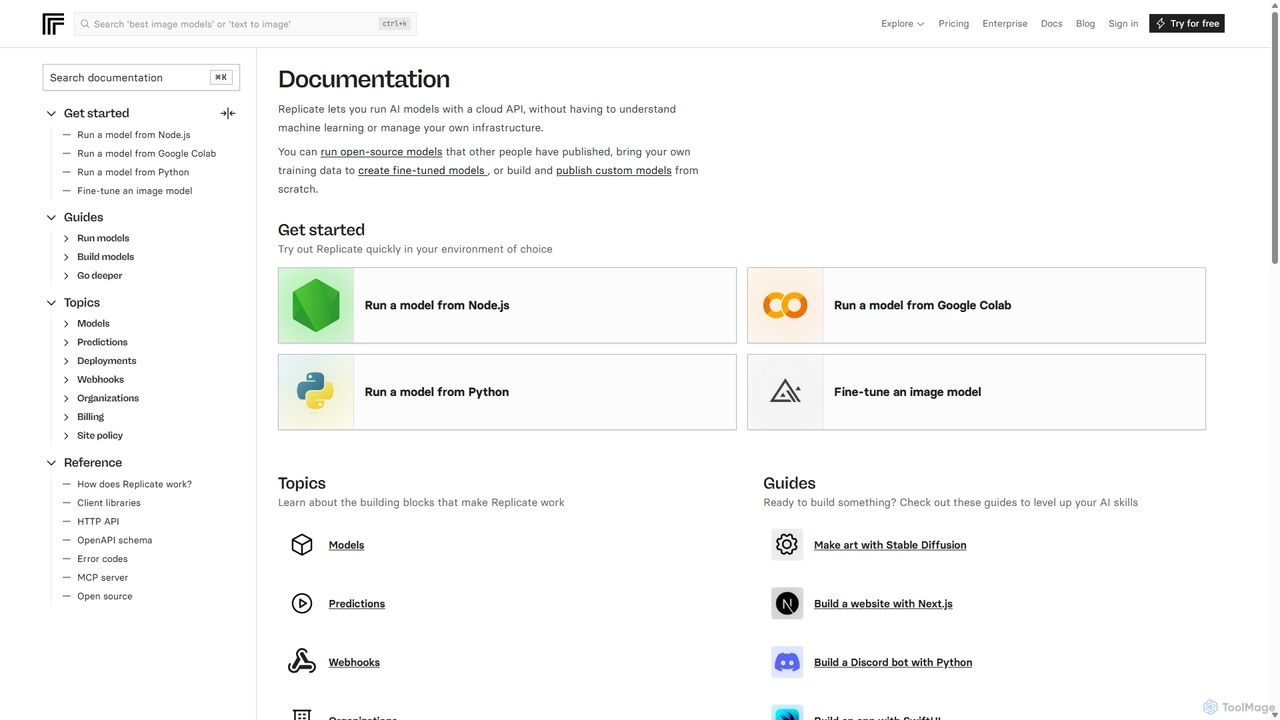Open Build a Discord bot with Python
This screenshot has height=720, width=1280.
tap(893, 662)
